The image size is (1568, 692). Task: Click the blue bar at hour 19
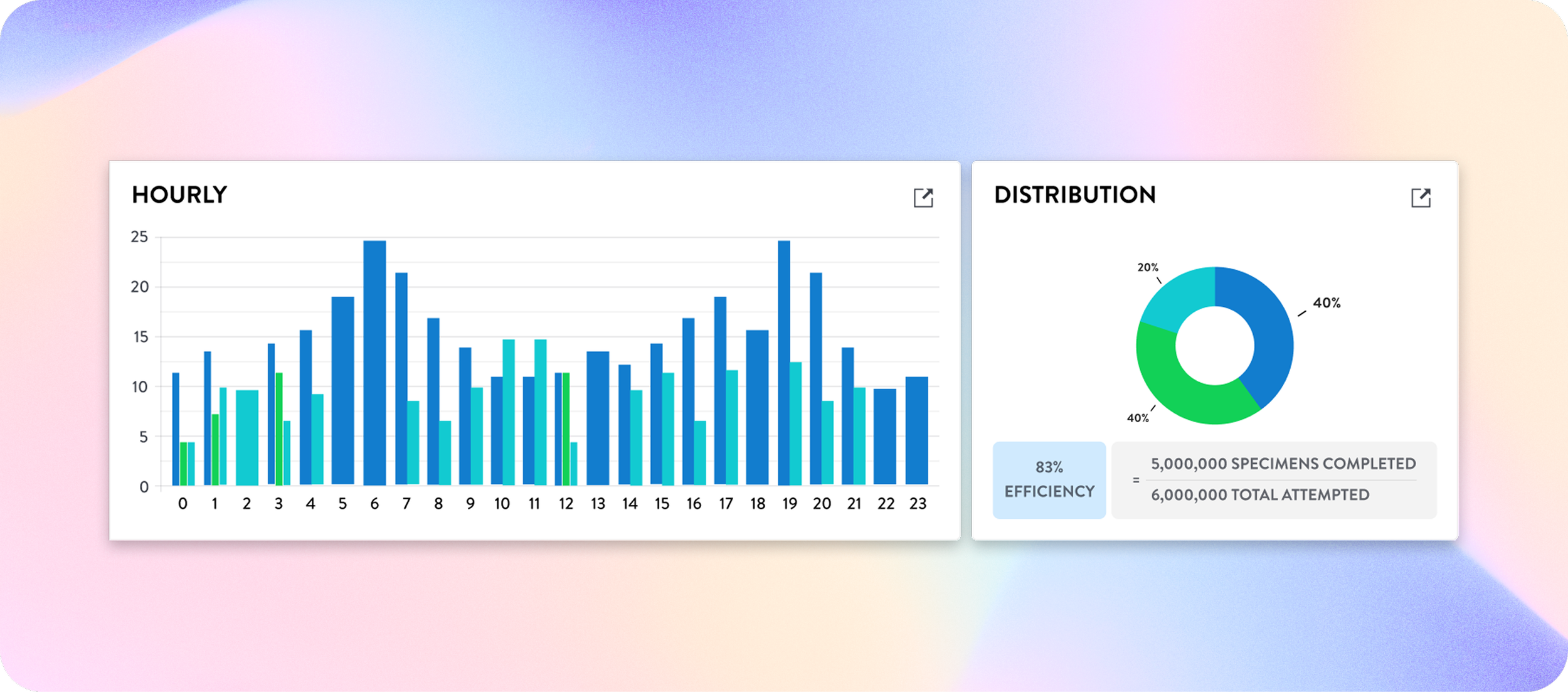[x=783, y=363]
